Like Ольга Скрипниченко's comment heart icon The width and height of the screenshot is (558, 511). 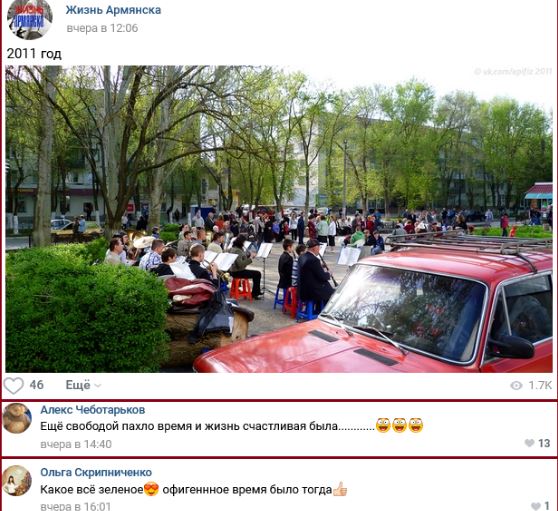coord(536,506)
